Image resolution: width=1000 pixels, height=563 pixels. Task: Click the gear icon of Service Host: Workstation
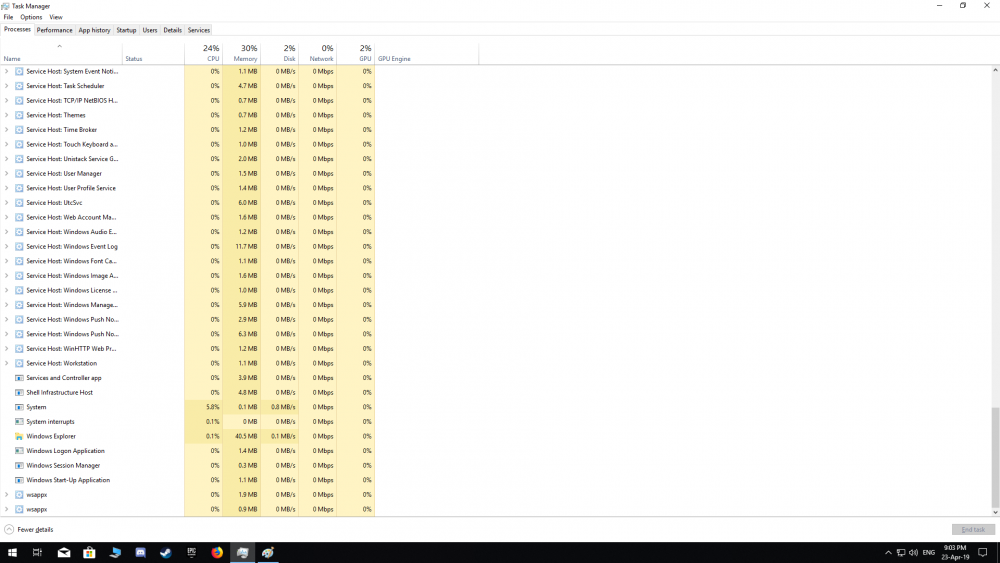(19, 363)
